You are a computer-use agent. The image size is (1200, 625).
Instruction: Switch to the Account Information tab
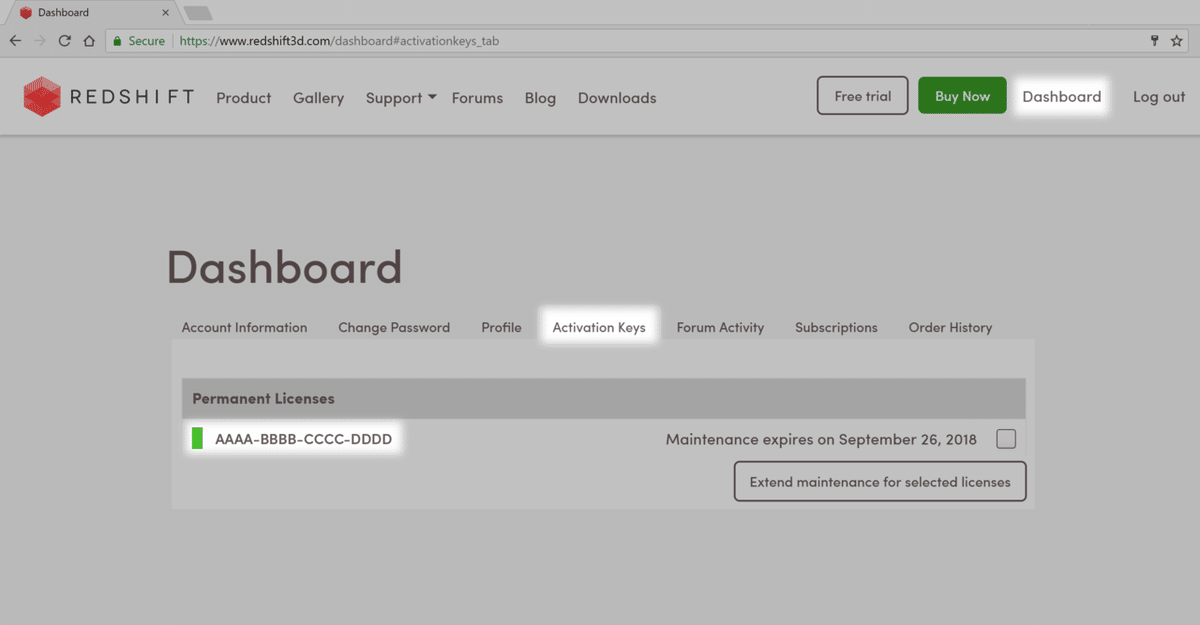pyautogui.click(x=244, y=327)
